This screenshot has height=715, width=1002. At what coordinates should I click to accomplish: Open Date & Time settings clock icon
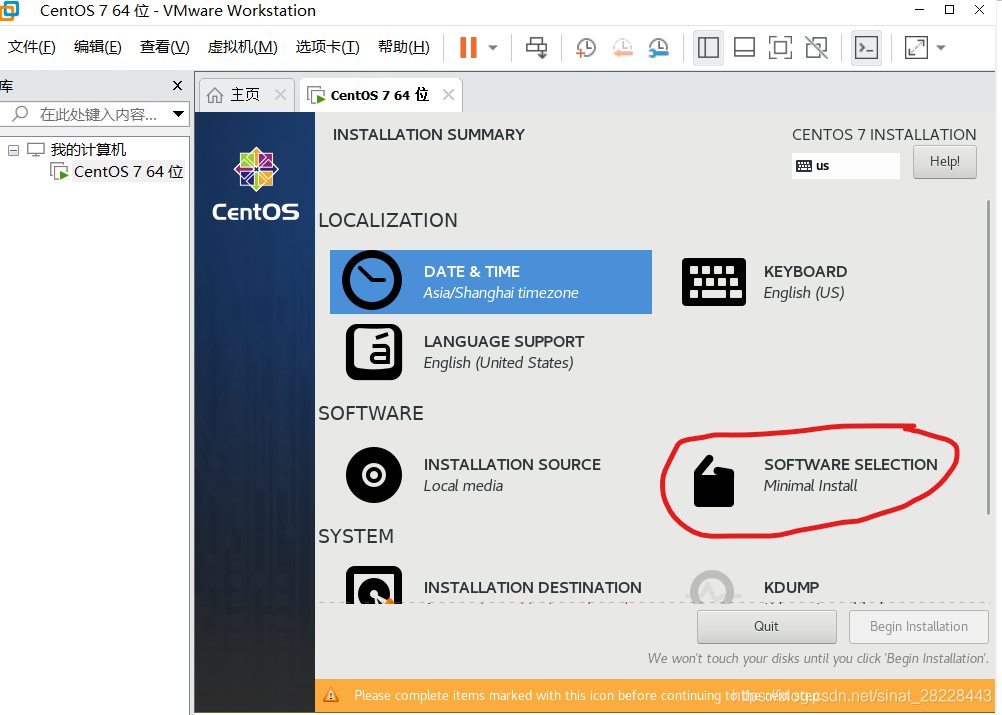tap(372, 281)
